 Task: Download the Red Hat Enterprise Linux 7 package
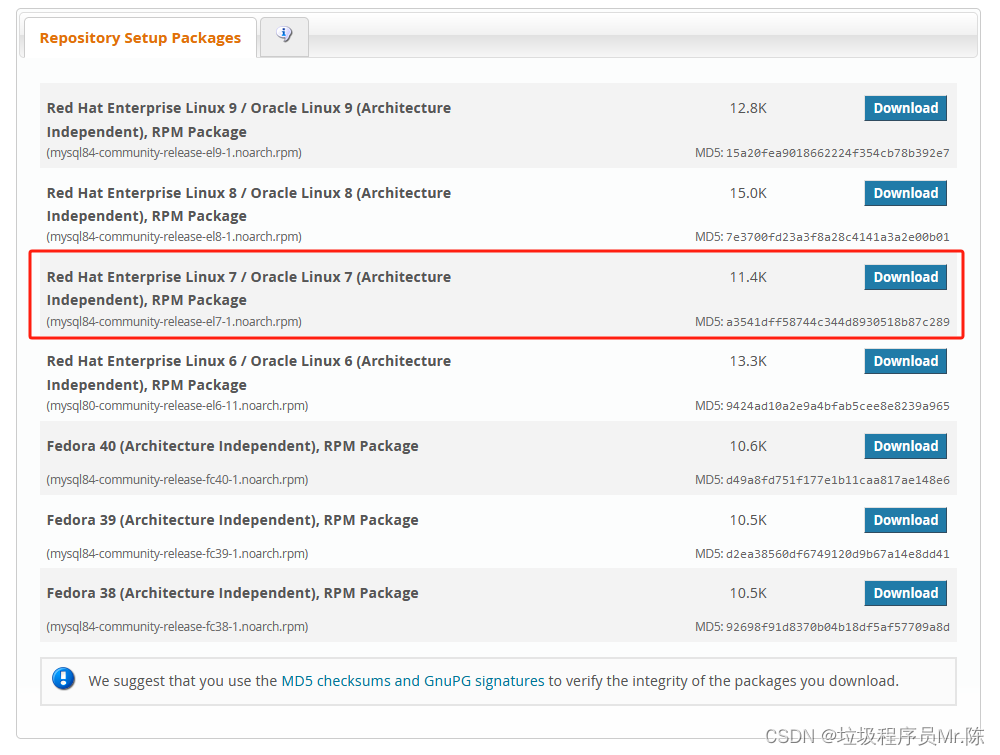point(905,277)
